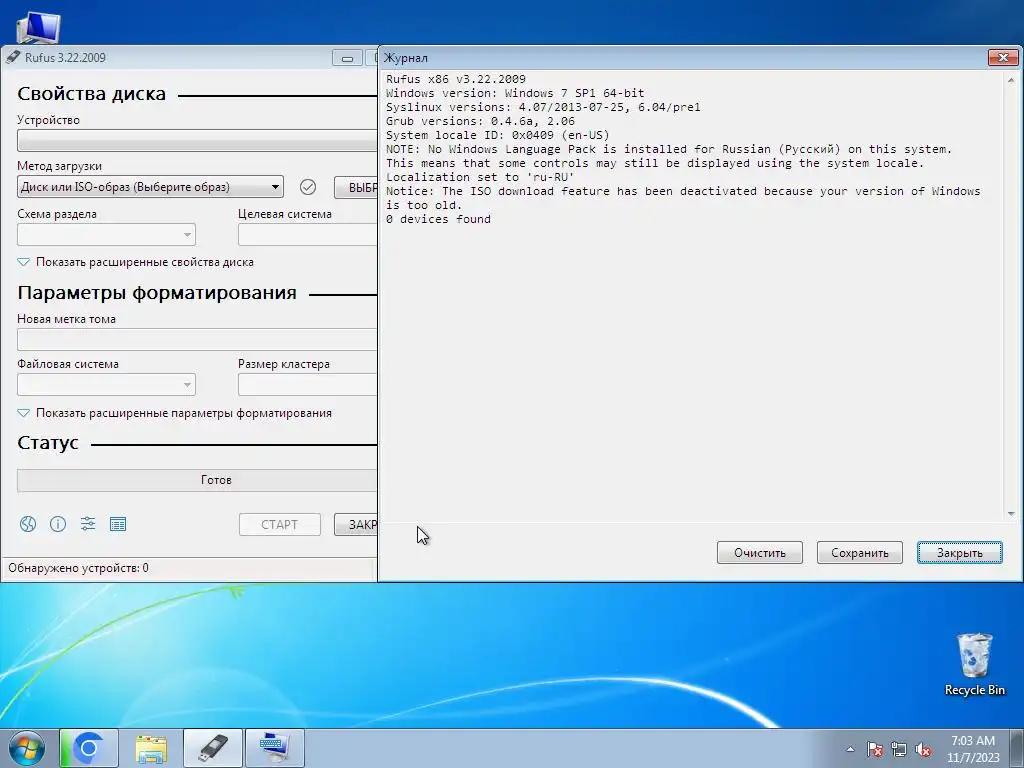Click the 'Localization set to ru-RU' line
Image resolution: width=1024 pixels, height=768 pixels.
coord(480,177)
